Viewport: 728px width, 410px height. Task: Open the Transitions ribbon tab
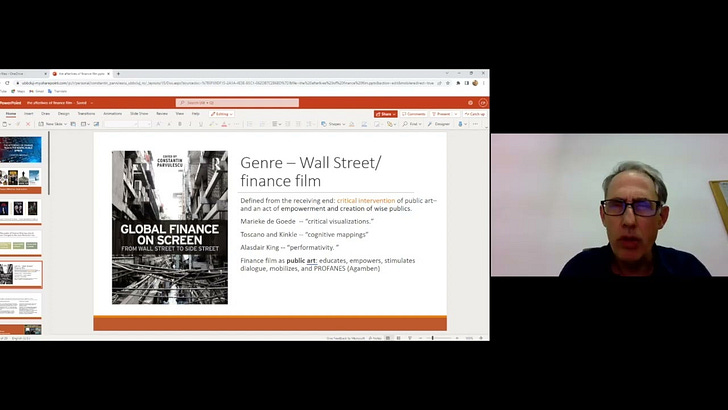86,114
